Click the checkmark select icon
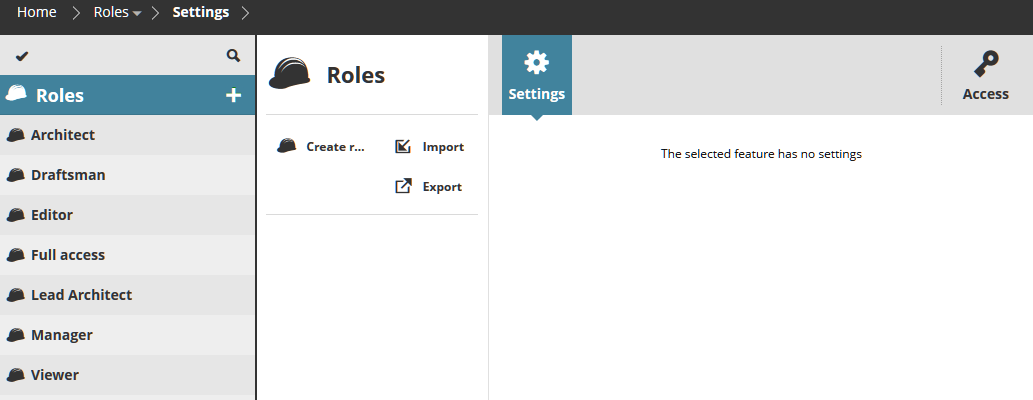 [x=22, y=56]
